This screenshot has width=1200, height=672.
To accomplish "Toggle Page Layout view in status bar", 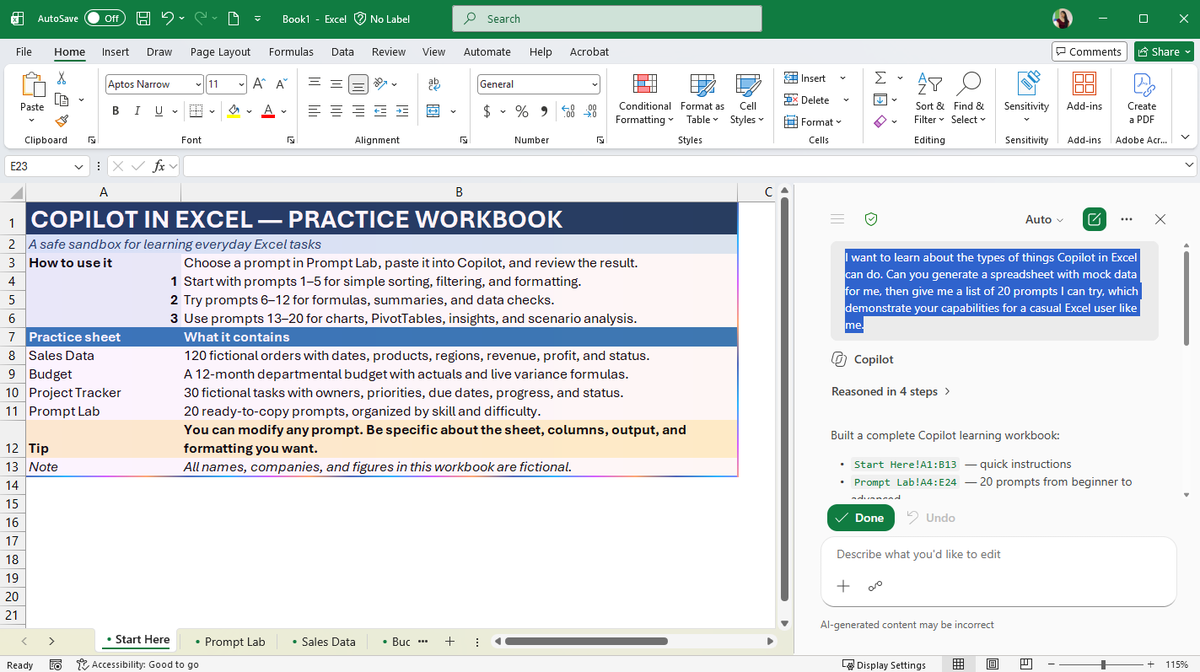I will click(992, 664).
